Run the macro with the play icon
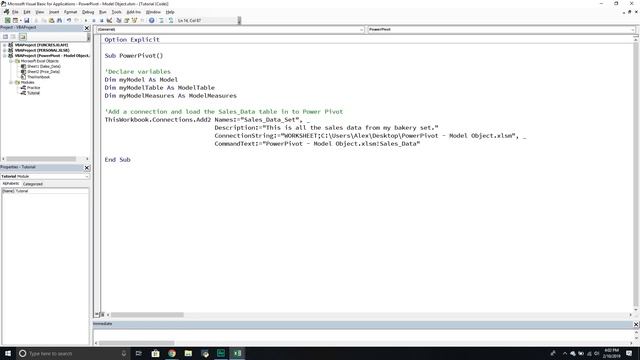640x360 pixels. (x=86, y=20)
